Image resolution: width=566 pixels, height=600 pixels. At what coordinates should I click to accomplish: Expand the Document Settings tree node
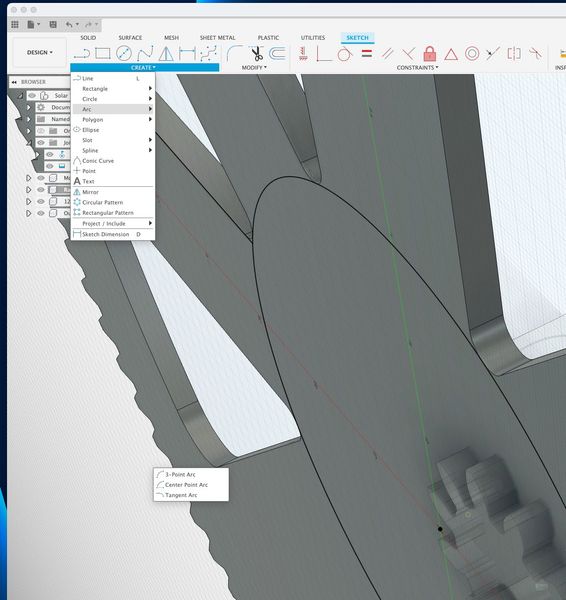point(29,107)
